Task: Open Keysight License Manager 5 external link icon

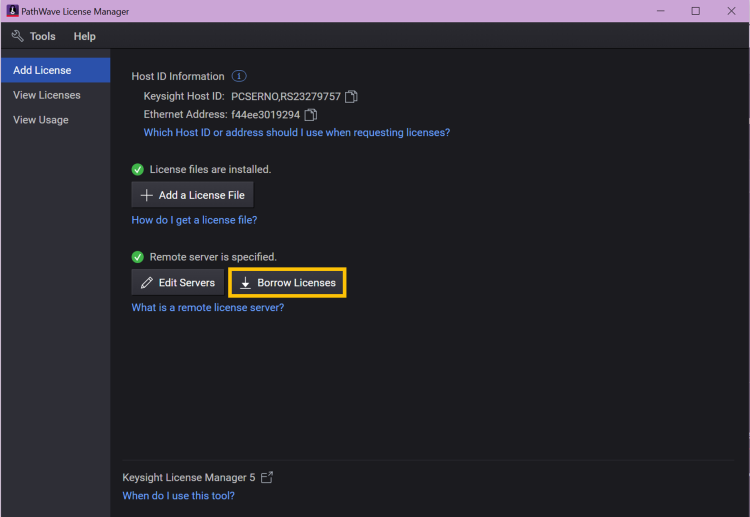Action: click(267, 477)
